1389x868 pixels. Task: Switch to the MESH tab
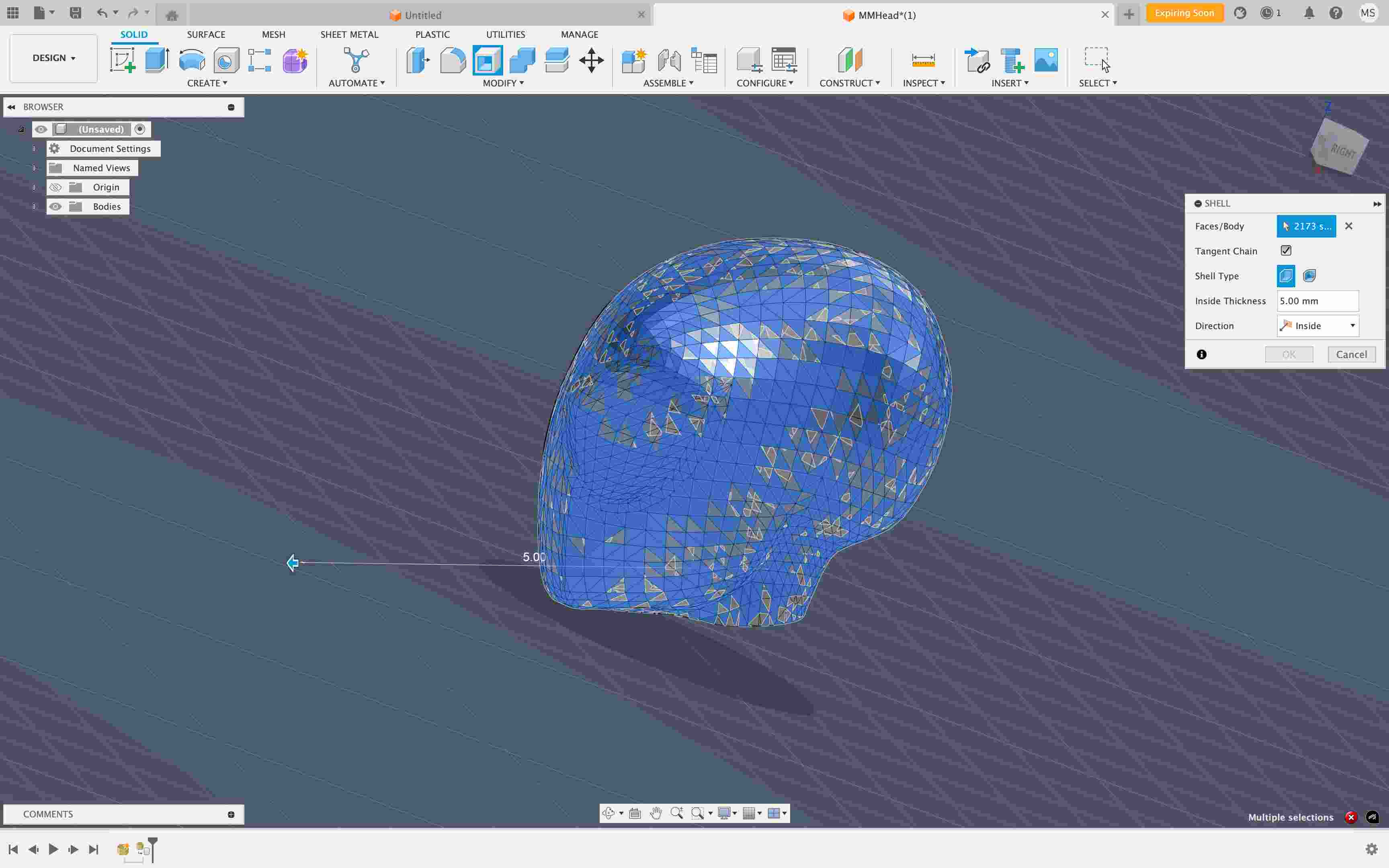point(273,35)
